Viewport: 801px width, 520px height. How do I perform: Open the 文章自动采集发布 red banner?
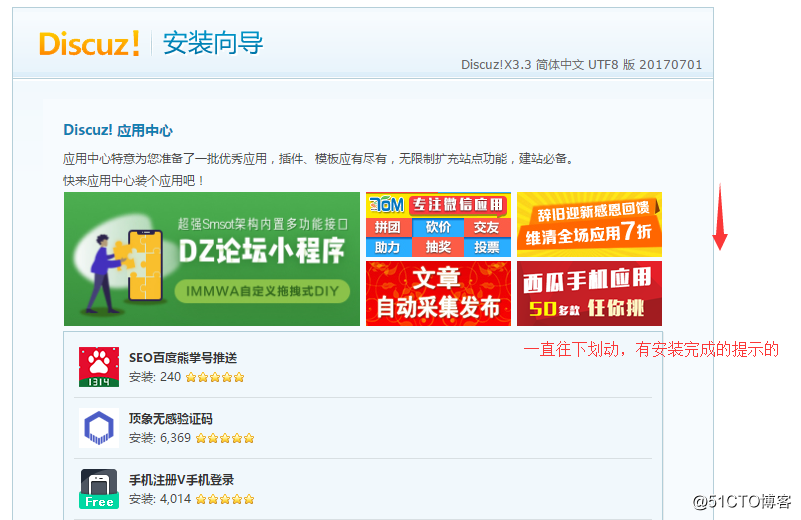(x=438, y=293)
